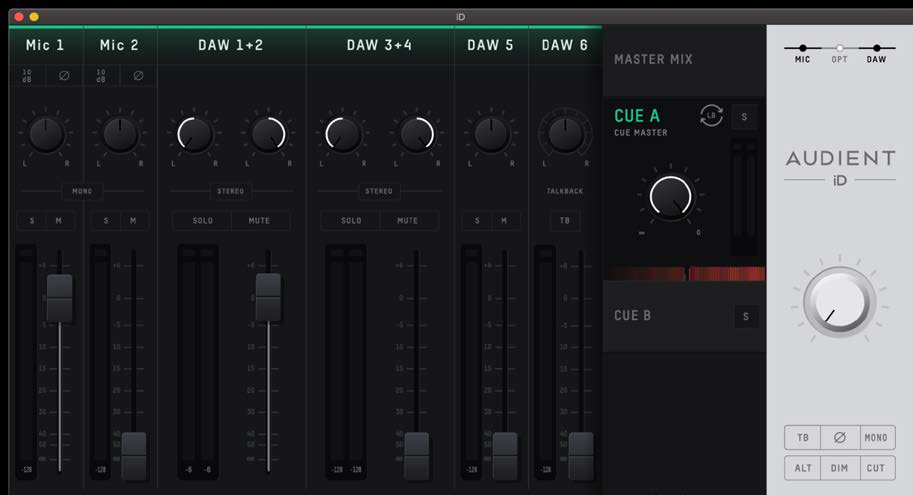Mute the DAW 5 channel
This screenshot has height=495, width=913.
click(504, 221)
